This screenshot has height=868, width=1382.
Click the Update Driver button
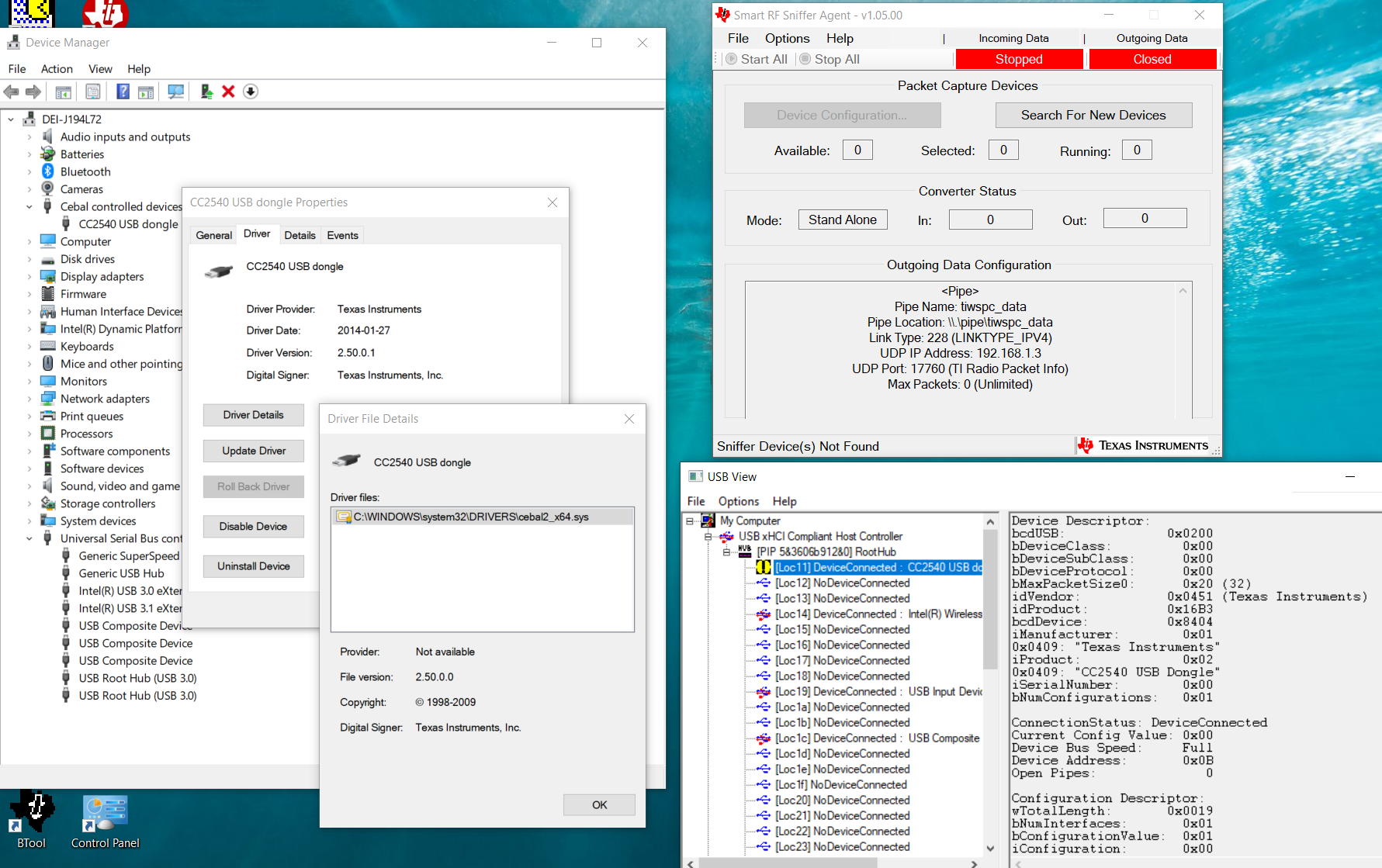point(254,451)
